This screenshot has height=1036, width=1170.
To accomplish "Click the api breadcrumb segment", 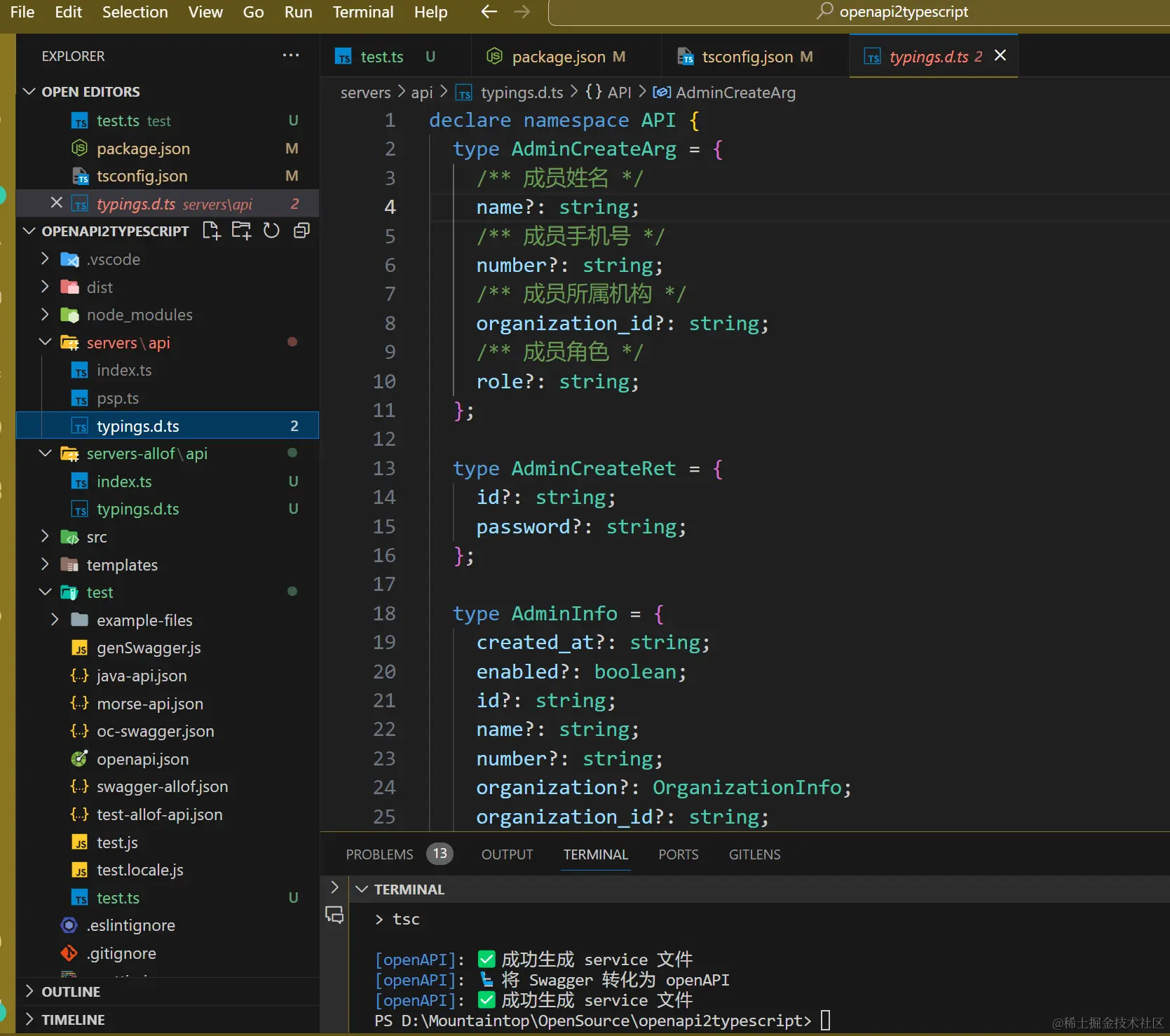I will click(421, 93).
